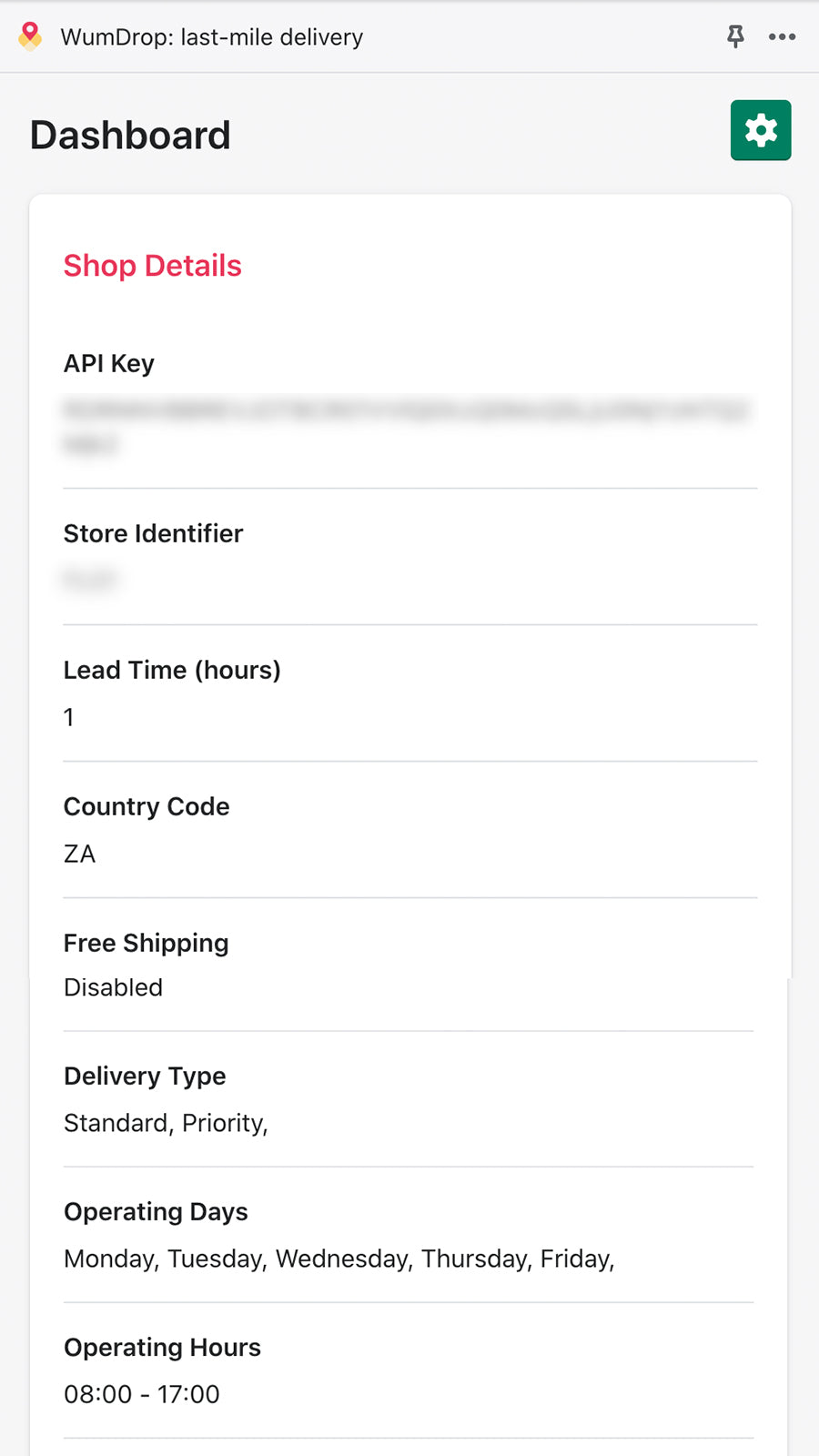Click the Delivery Type field label

pyautogui.click(x=145, y=1077)
